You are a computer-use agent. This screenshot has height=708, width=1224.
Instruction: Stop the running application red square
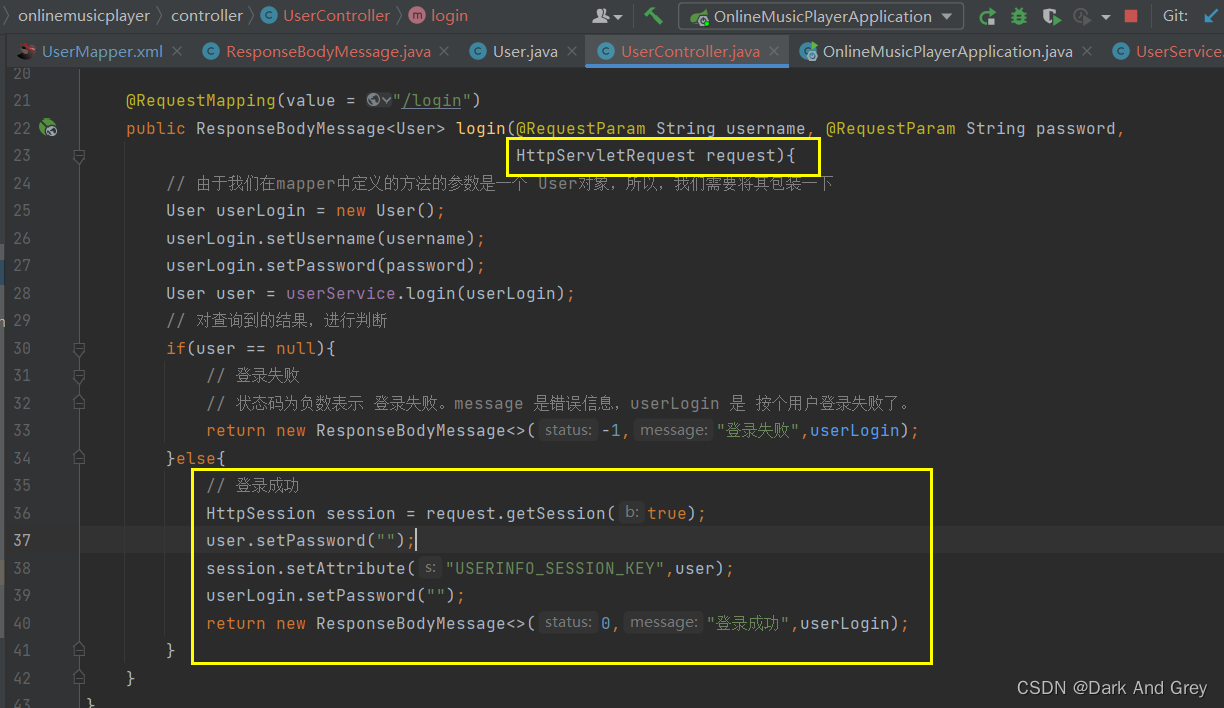click(x=1131, y=16)
